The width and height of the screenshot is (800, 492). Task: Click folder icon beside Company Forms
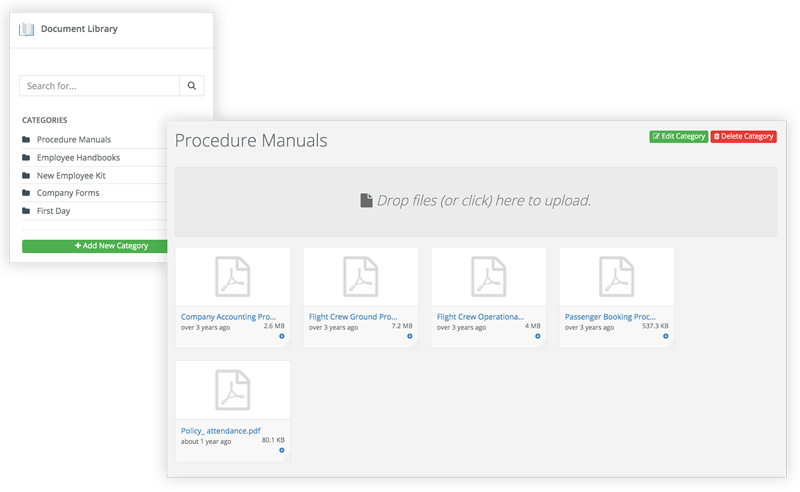coord(26,193)
